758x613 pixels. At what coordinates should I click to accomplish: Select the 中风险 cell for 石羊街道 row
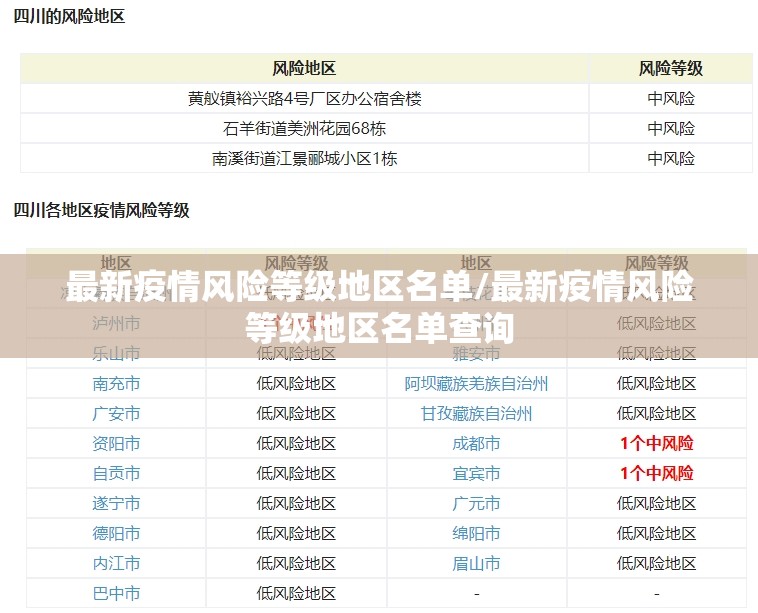671,129
